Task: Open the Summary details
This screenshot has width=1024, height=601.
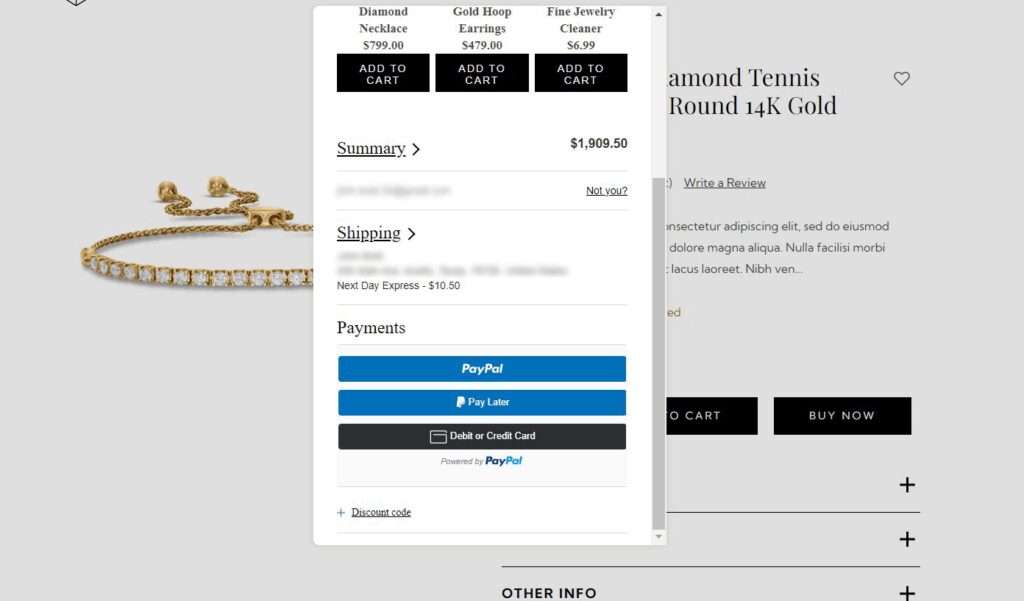Action: pos(370,148)
